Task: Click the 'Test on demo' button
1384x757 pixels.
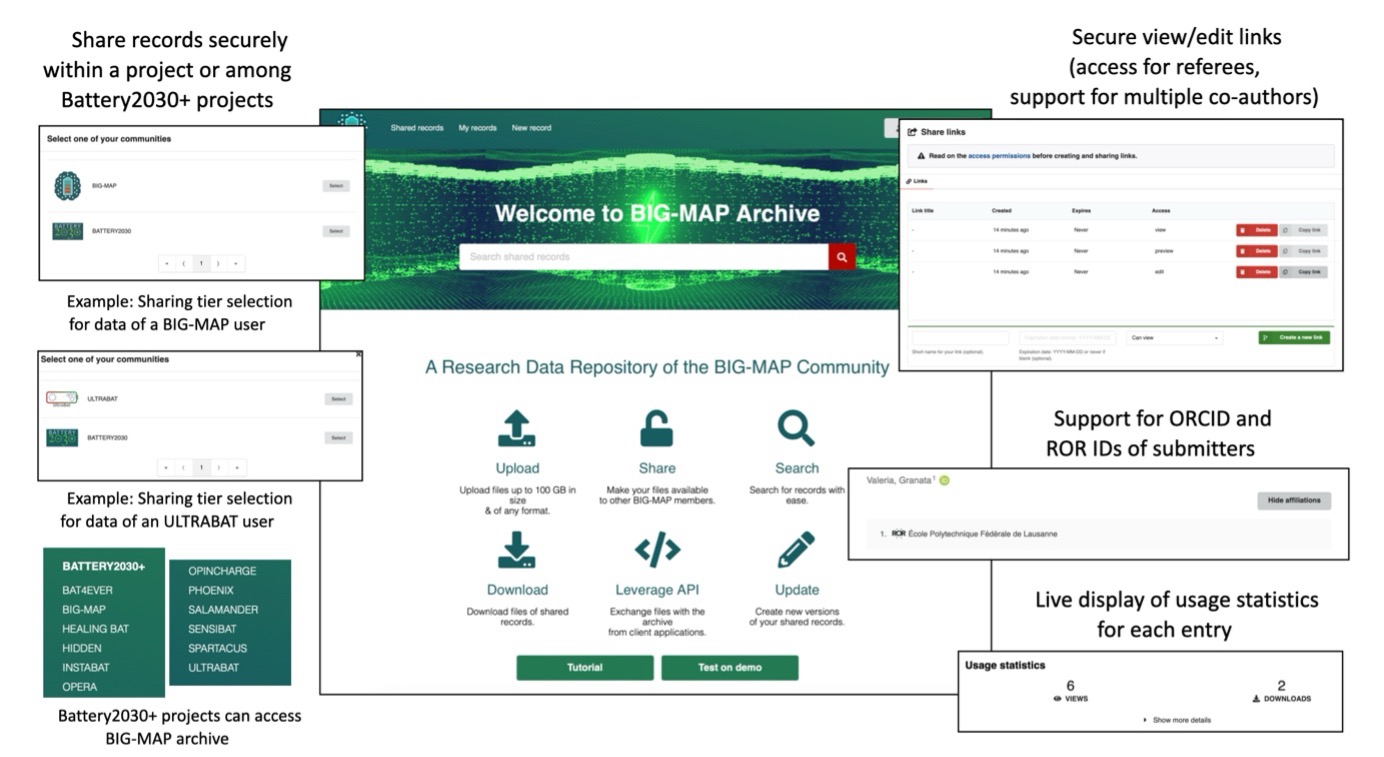Action: pos(729,668)
